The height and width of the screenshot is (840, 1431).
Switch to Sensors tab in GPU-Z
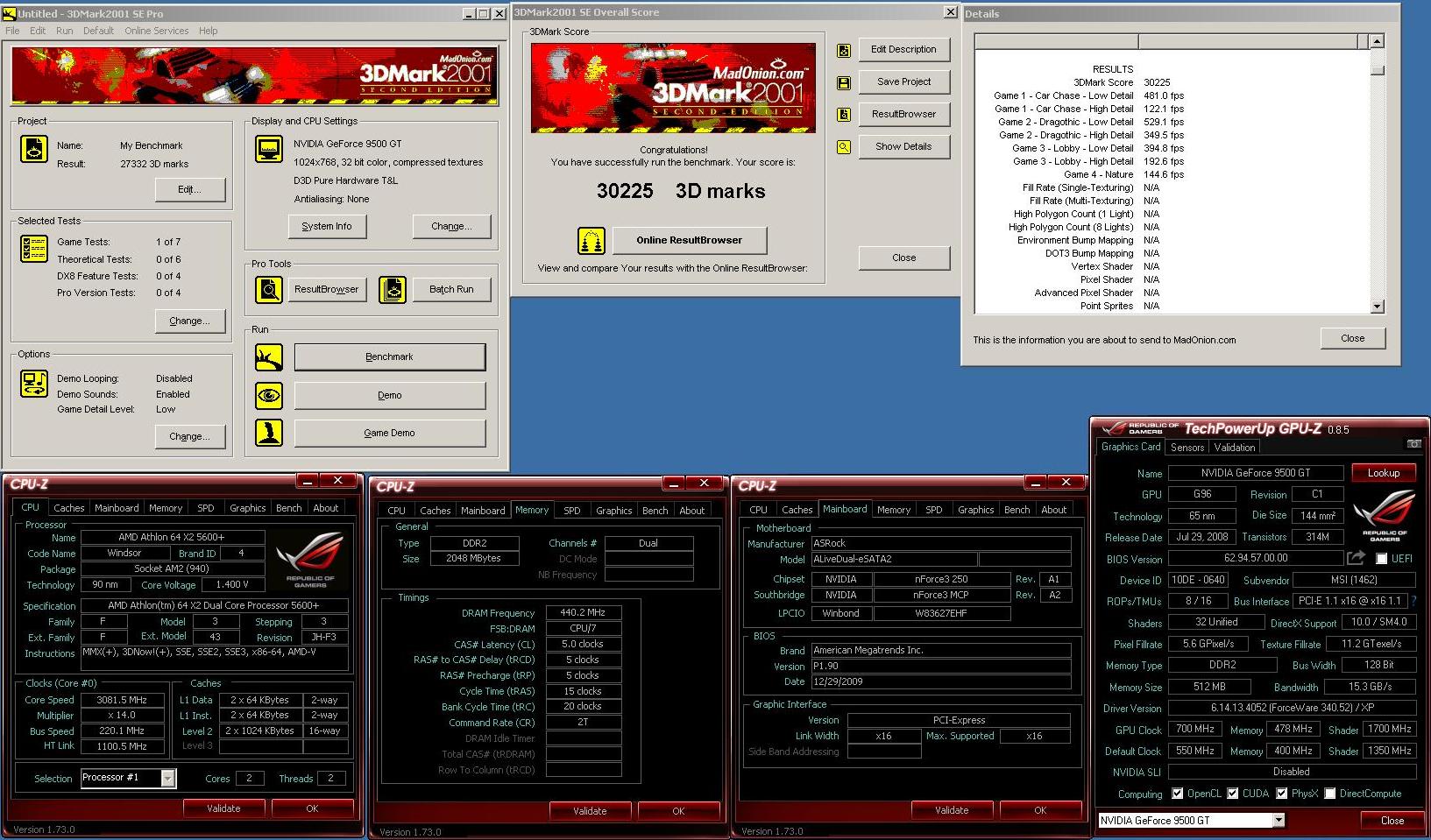point(1187,448)
